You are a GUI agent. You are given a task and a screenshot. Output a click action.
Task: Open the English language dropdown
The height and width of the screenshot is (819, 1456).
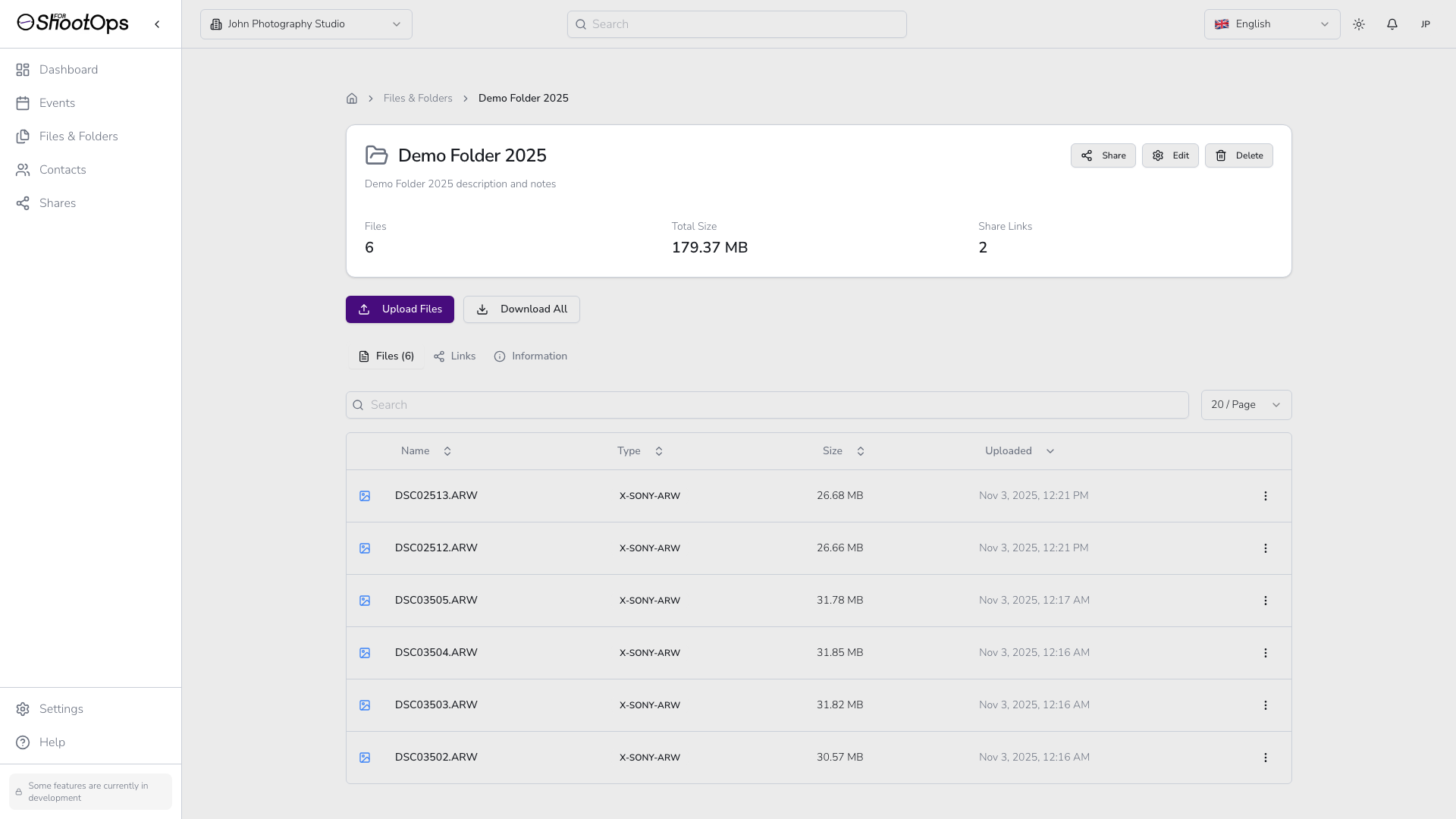[x=1271, y=24]
